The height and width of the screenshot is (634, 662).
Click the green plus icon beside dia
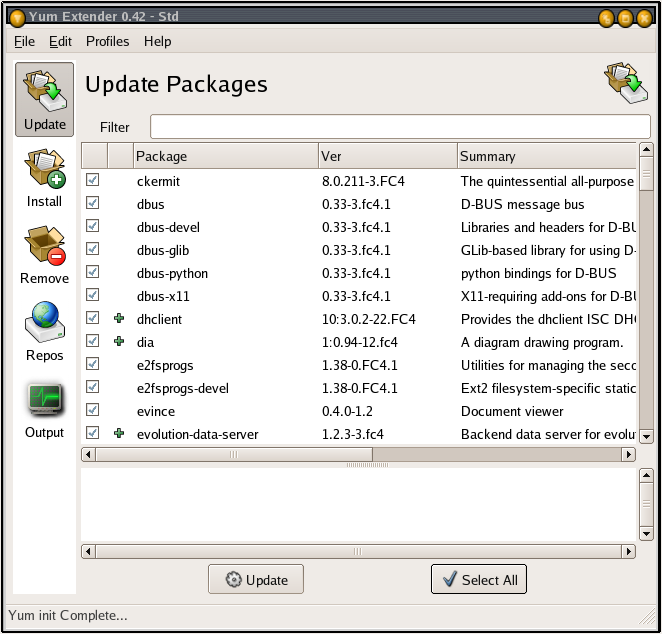(x=119, y=341)
